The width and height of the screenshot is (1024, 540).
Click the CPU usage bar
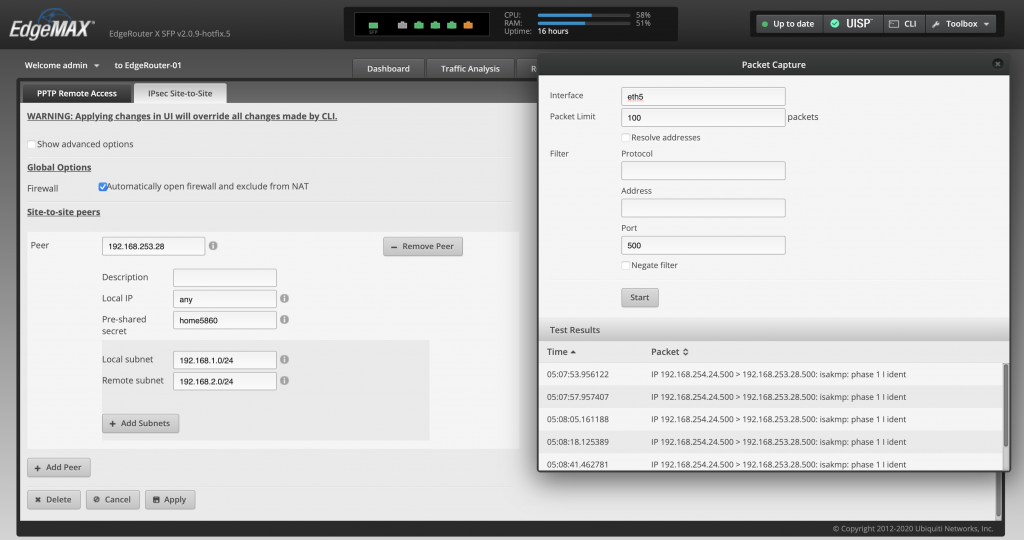(584, 15)
